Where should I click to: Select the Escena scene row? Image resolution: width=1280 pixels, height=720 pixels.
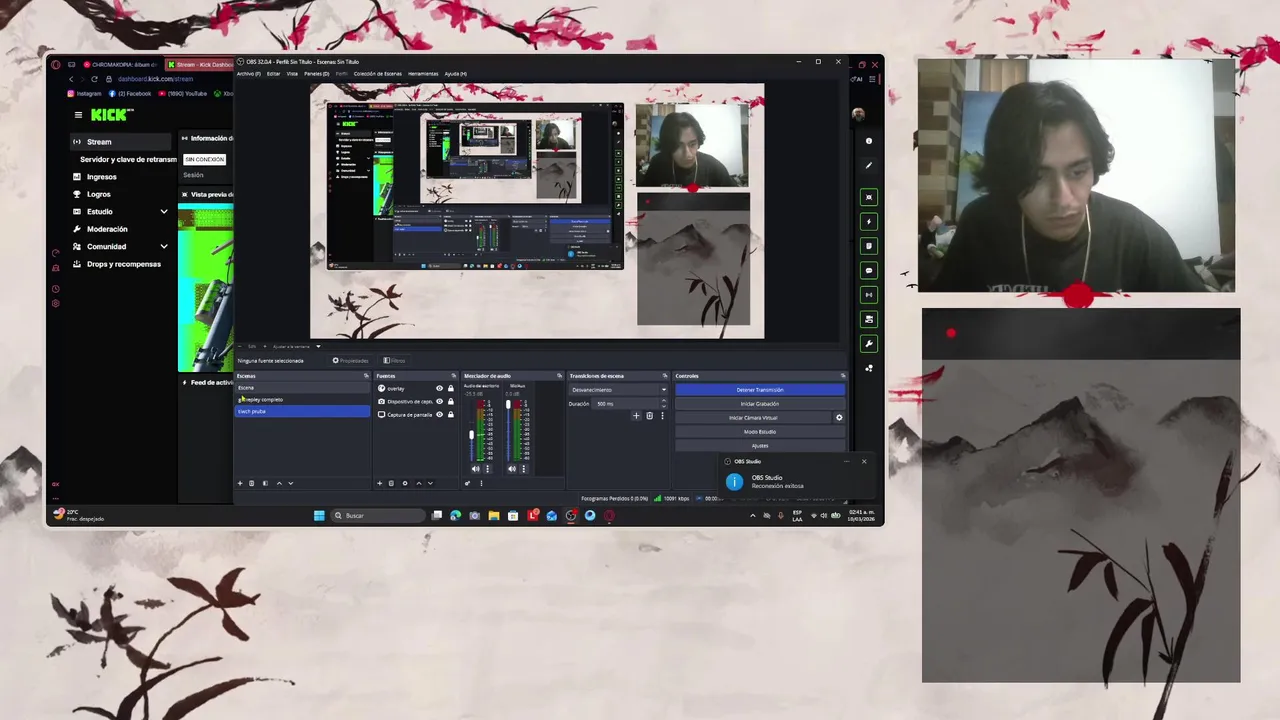point(302,387)
